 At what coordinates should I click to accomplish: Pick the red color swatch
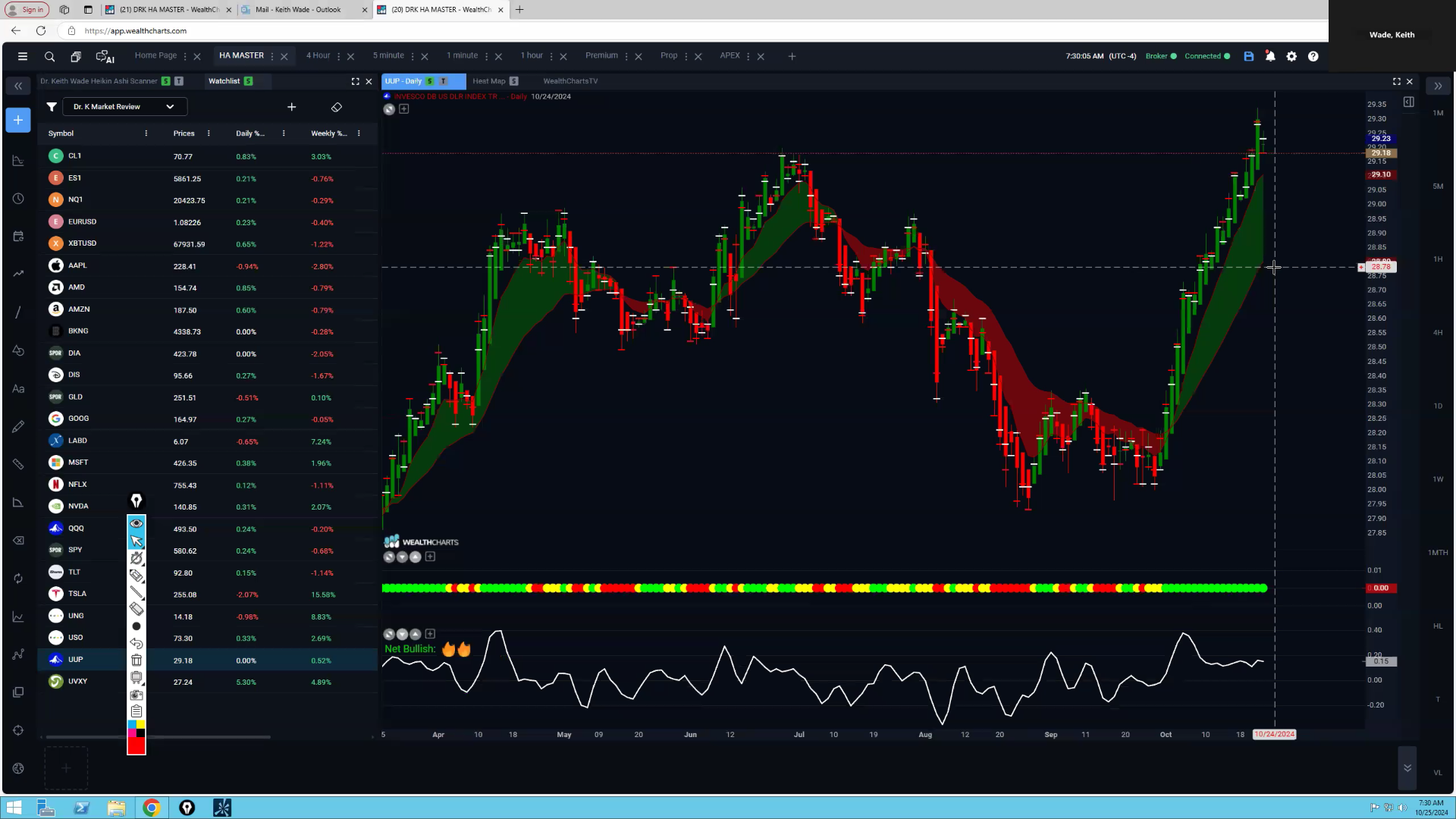tap(136, 746)
